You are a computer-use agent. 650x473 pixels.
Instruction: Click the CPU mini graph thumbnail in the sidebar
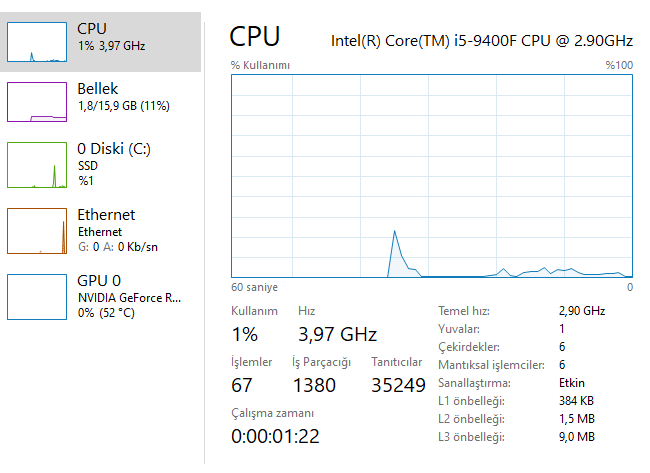coord(38,42)
